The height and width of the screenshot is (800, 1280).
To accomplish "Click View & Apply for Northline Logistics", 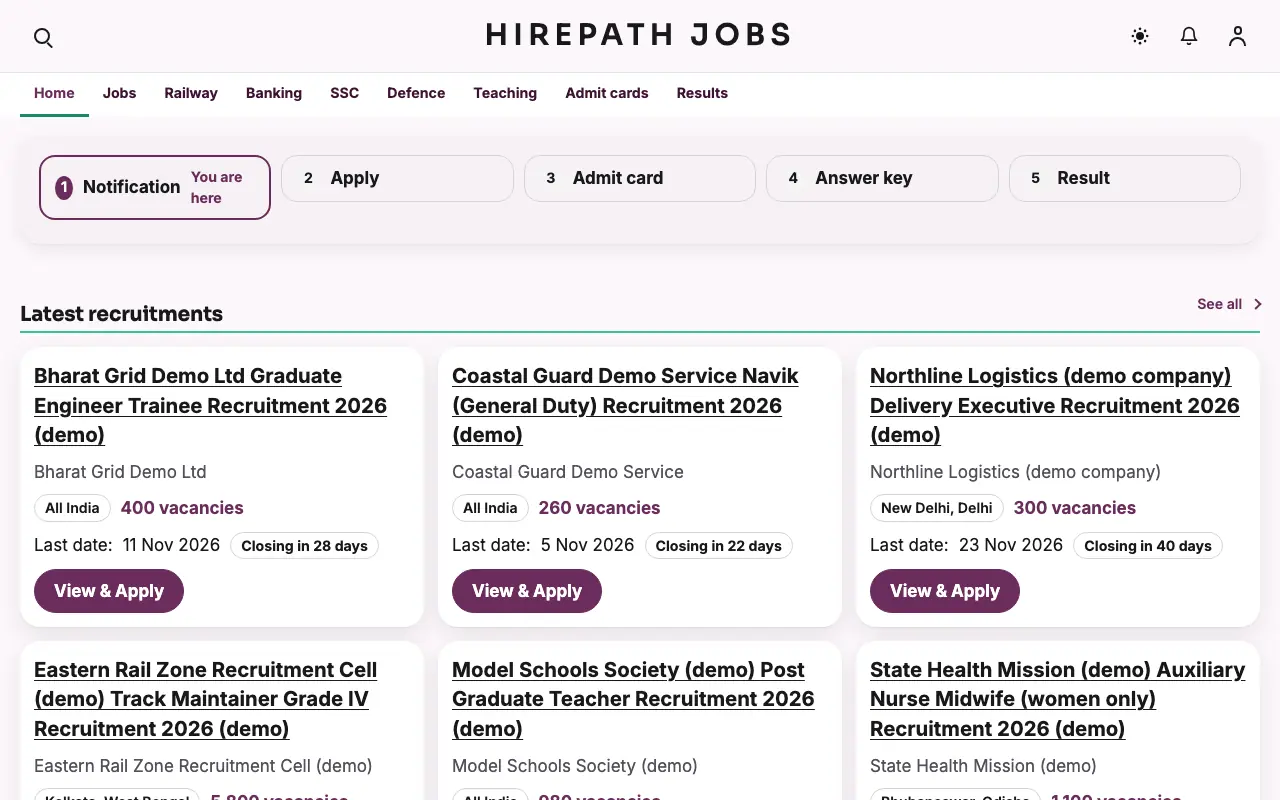I will point(945,591).
